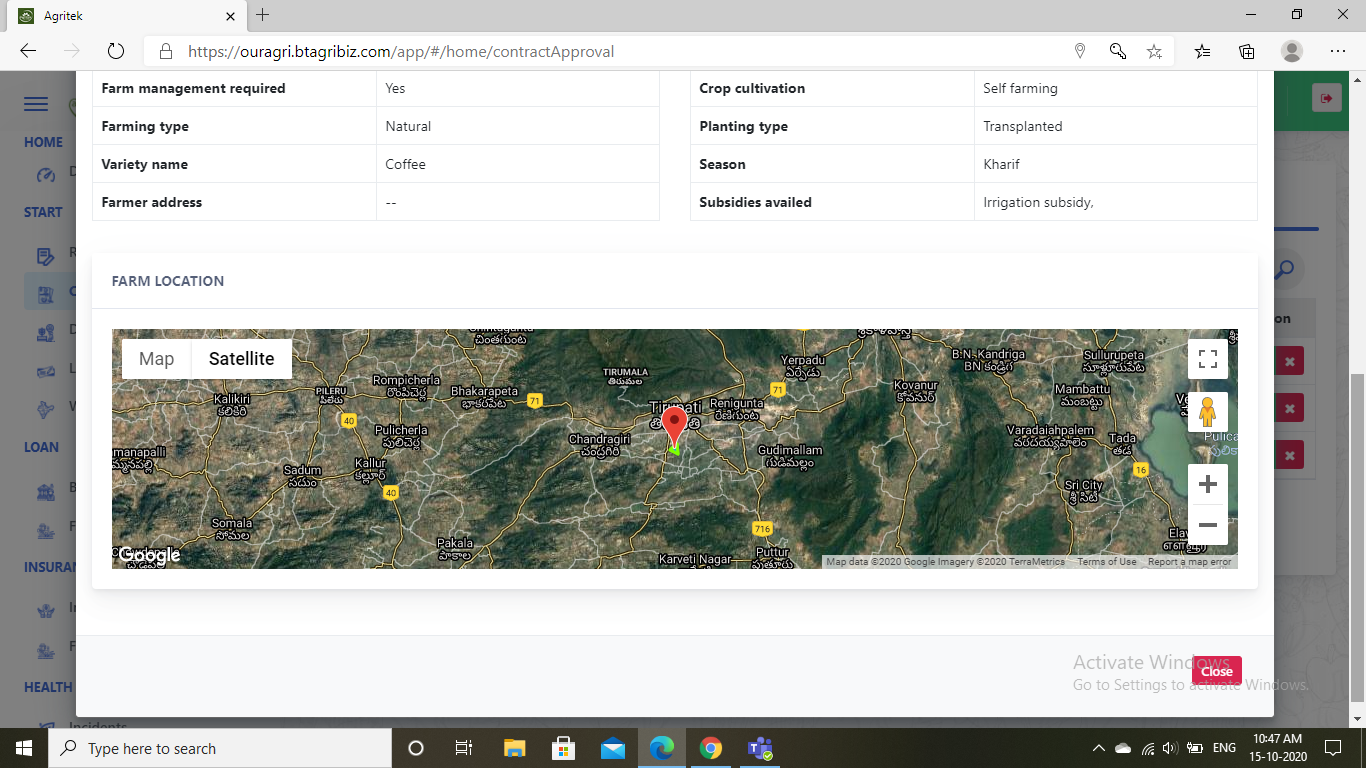Open Google Chrome from taskbar
Viewport: 1366px width, 768px height.
tap(710, 748)
